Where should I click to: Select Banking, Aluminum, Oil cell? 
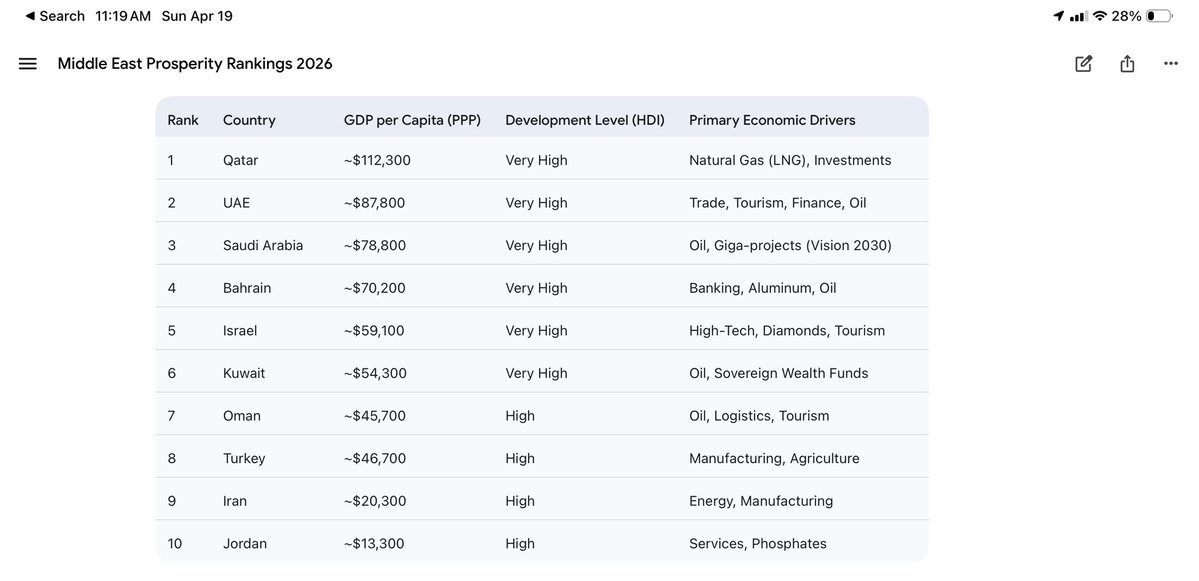coord(762,288)
